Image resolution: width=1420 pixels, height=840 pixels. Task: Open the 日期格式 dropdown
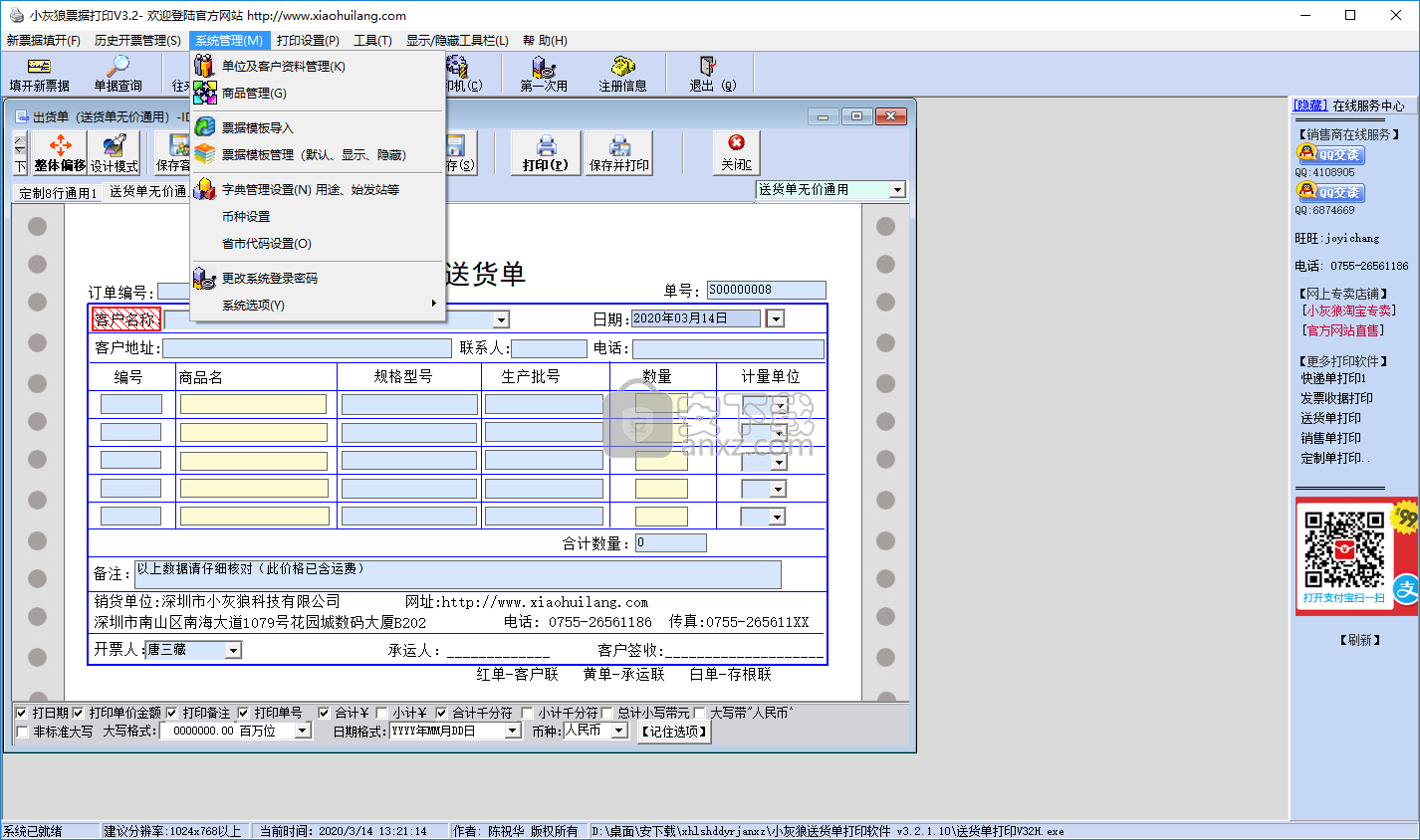tap(513, 731)
